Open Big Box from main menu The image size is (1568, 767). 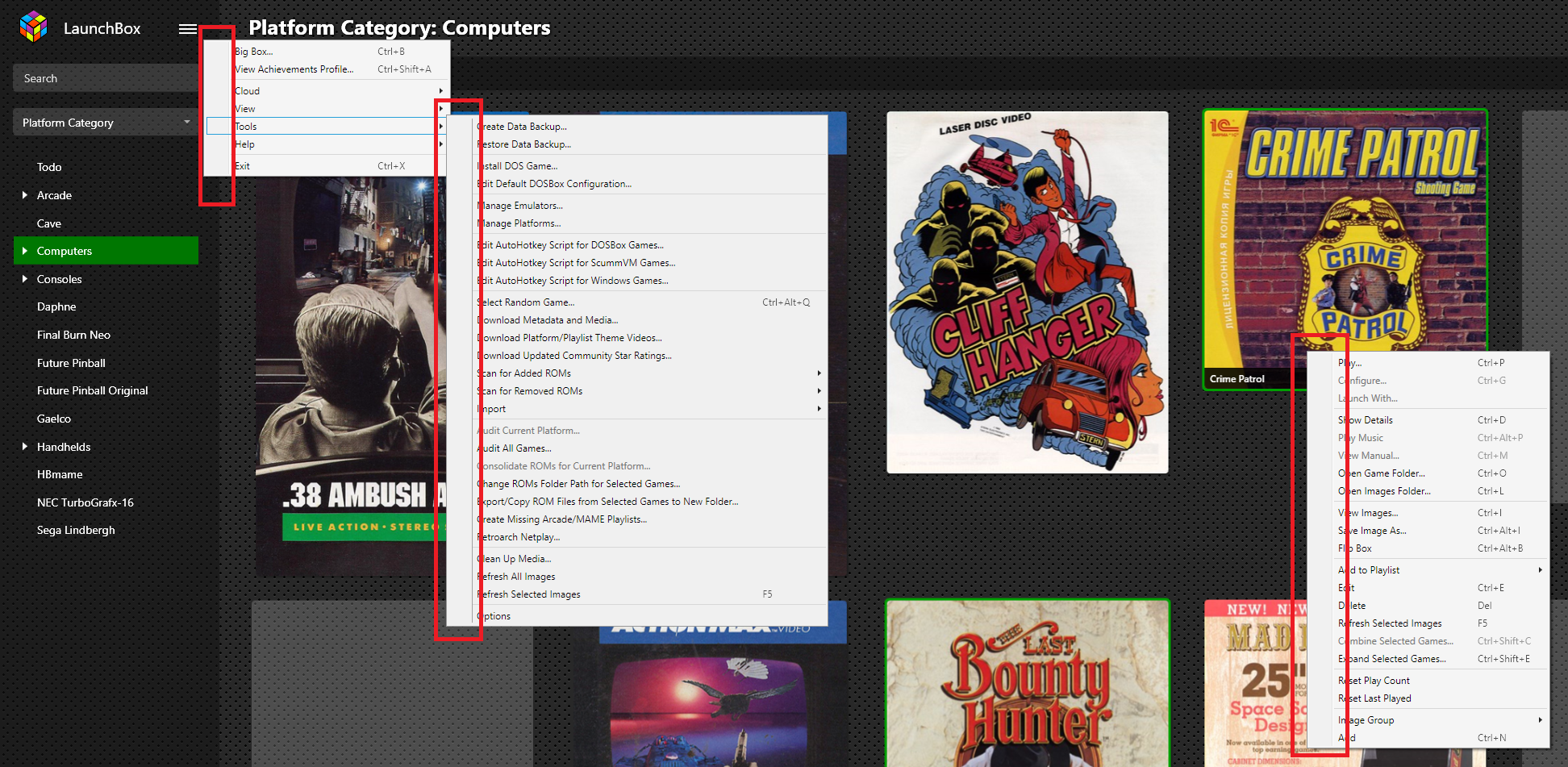327,52
